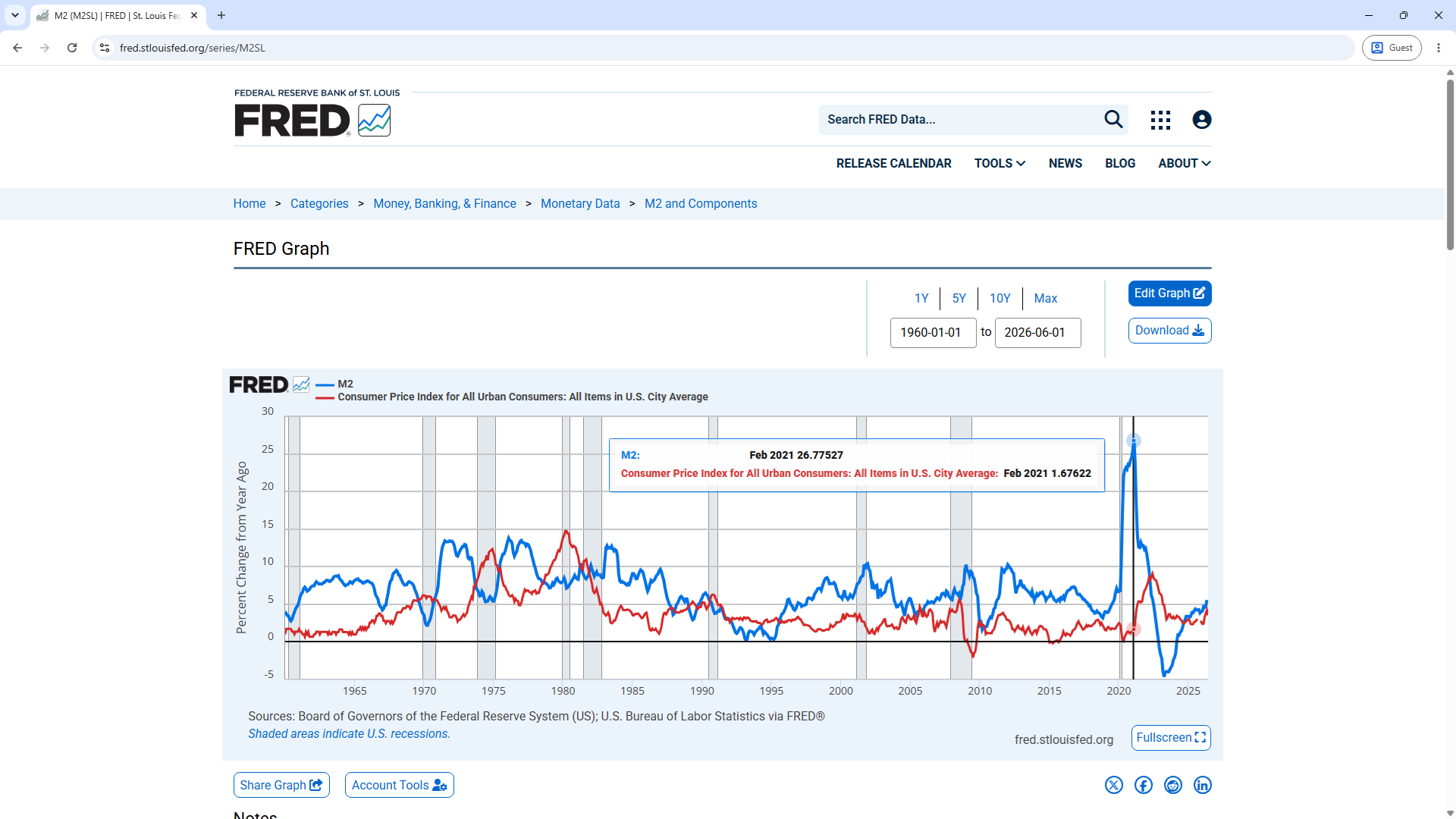Open the tab search dropdown arrow
The height and width of the screenshot is (819, 1456).
pyautogui.click(x=15, y=15)
